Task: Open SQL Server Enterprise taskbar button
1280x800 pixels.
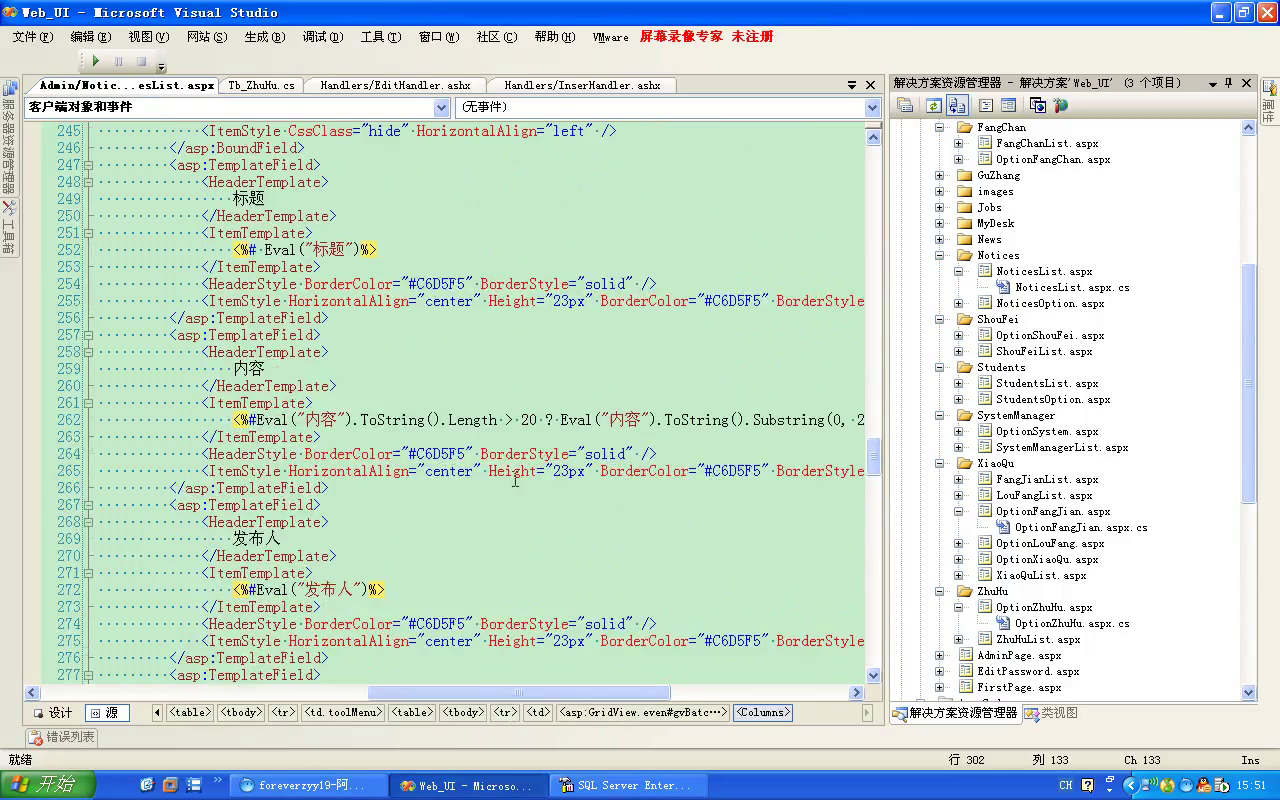Action: (x=630, y=785)
